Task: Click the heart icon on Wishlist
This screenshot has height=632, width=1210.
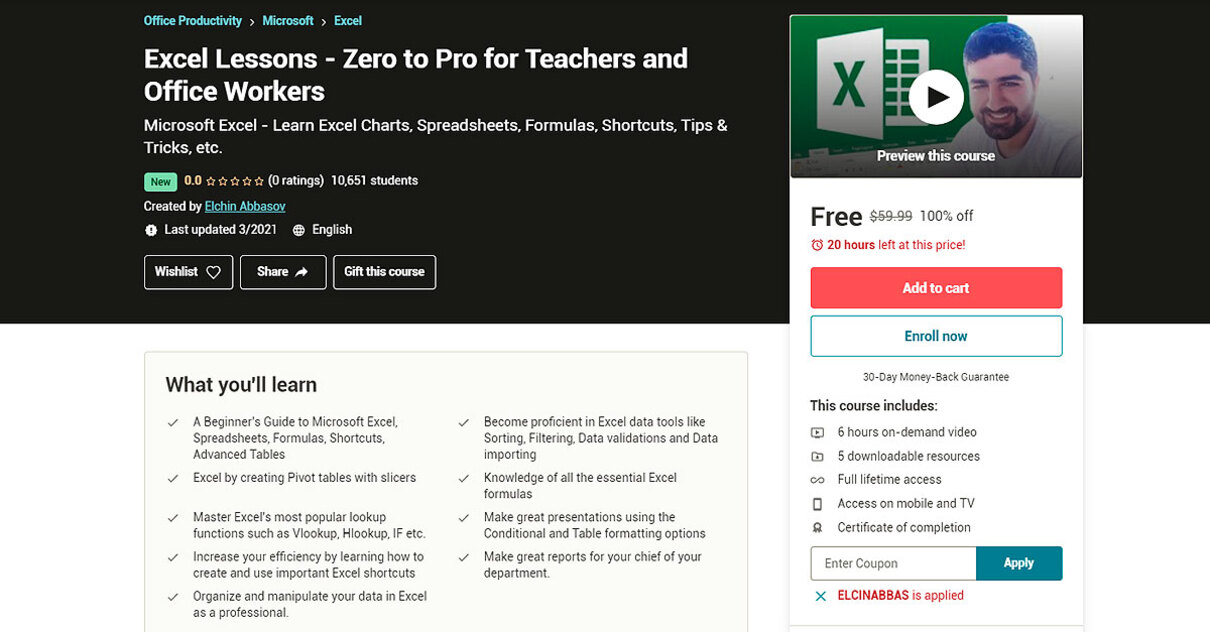Action: (x=213, y=272)
